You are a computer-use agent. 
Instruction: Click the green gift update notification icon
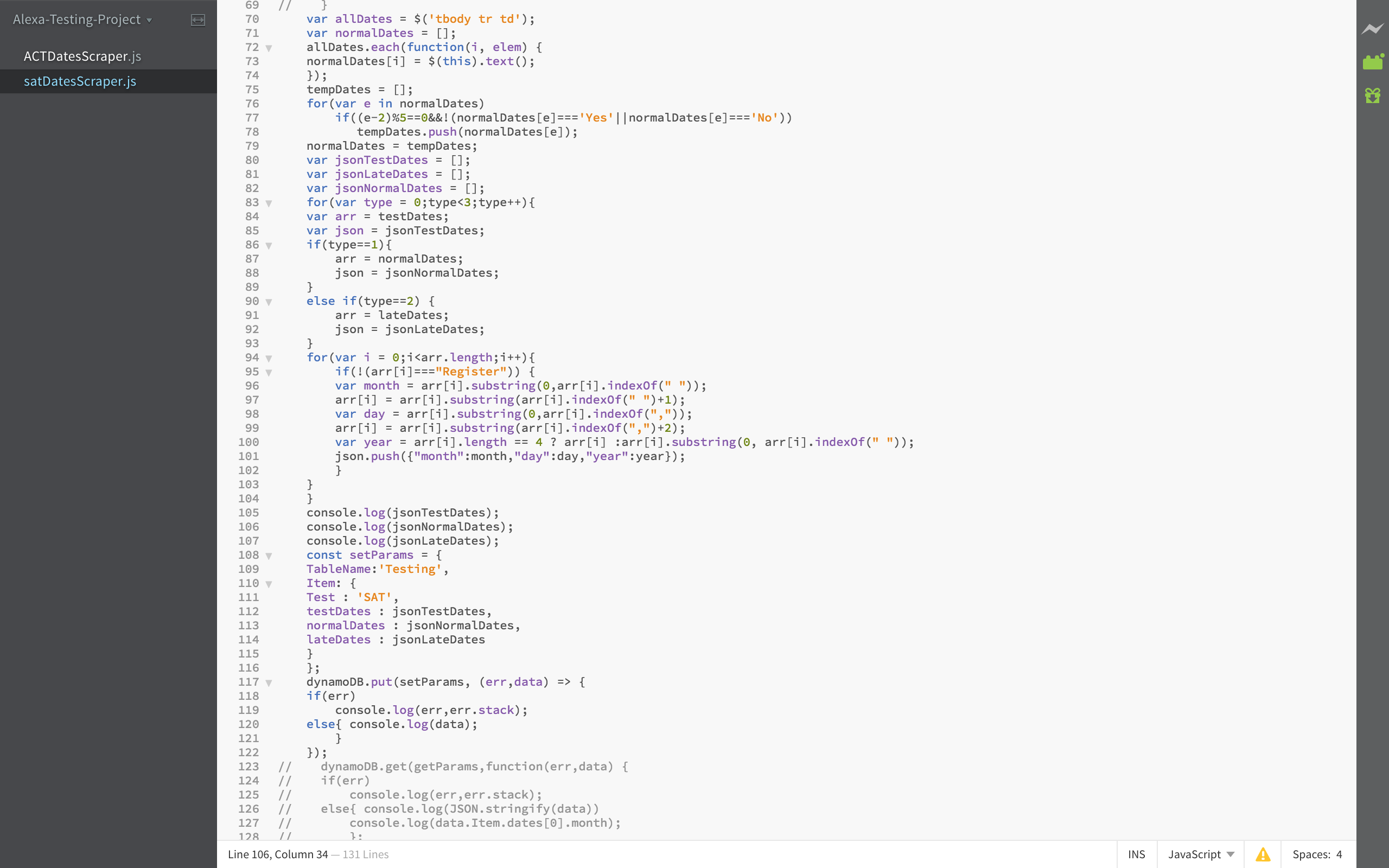pyautogui.click(x=1372, y=95)
